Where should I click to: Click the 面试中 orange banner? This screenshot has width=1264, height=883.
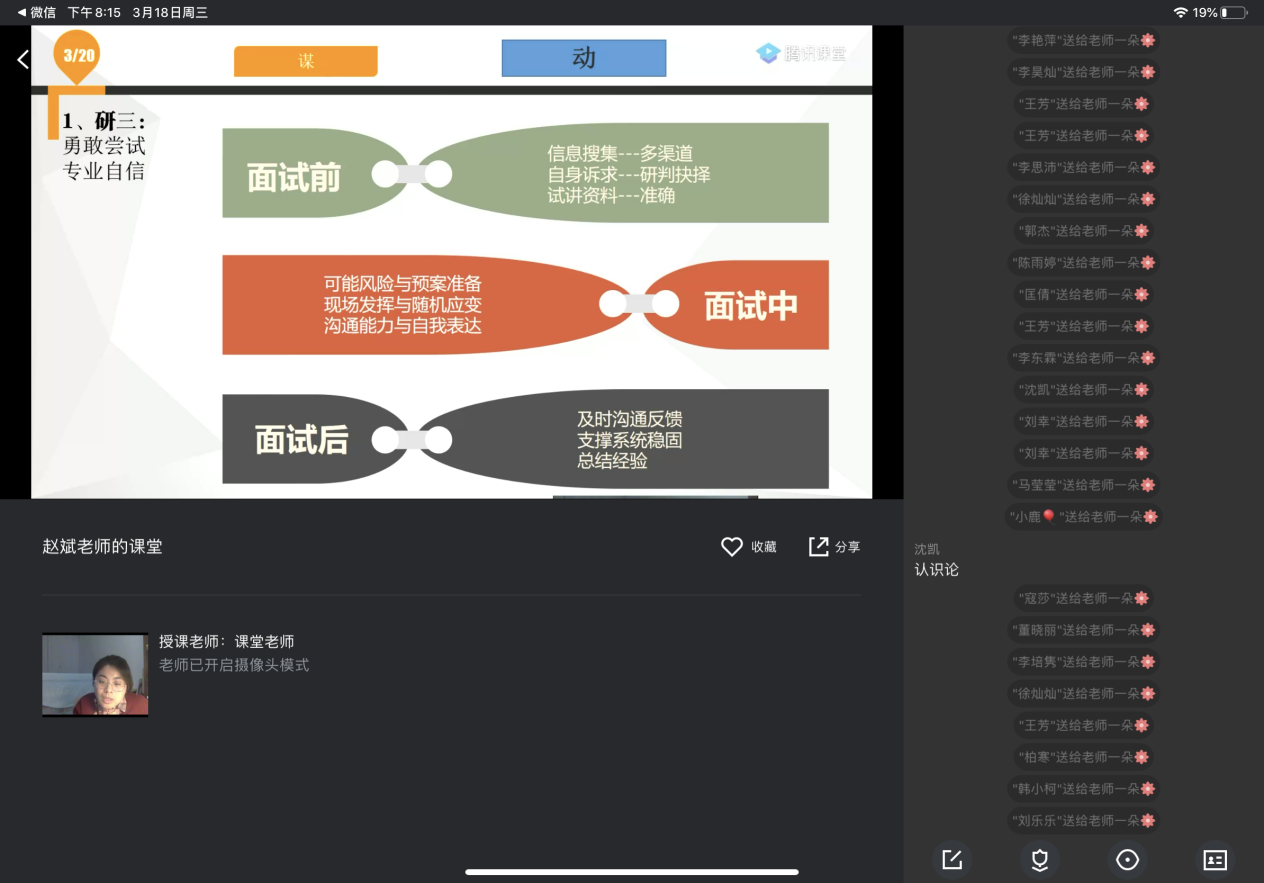point(751,306)
